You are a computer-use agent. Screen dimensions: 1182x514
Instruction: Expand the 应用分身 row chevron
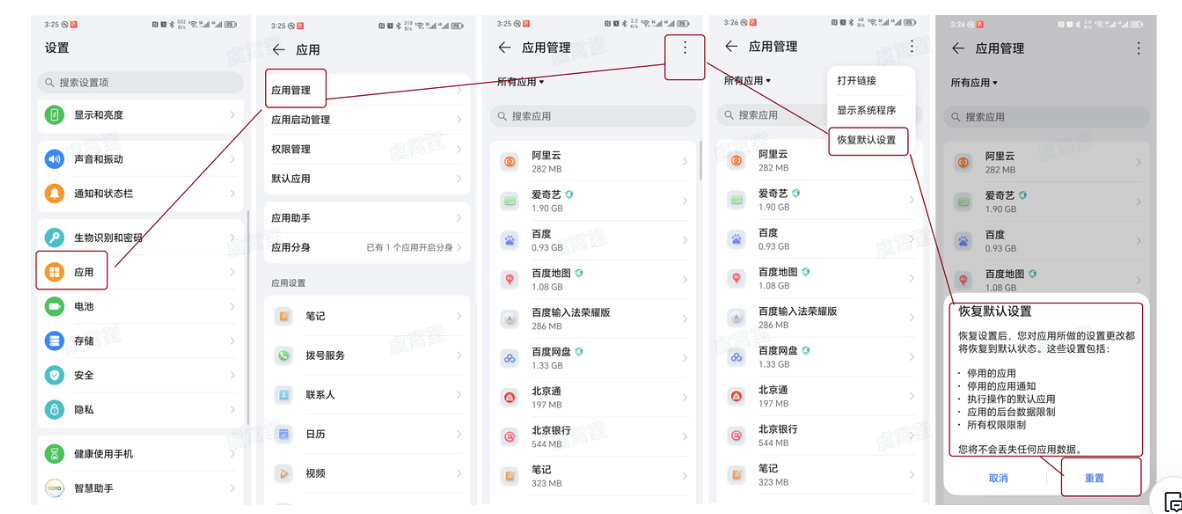click(x=460, y=247)
